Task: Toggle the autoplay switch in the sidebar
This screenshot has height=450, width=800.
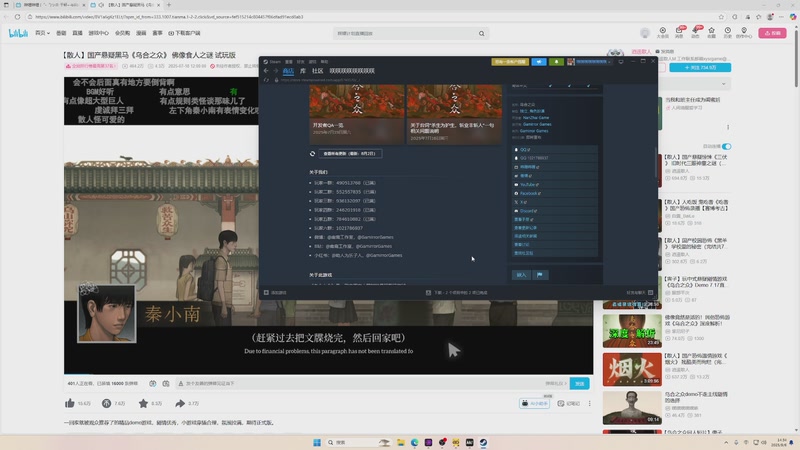Action: (x=727, y=146)
